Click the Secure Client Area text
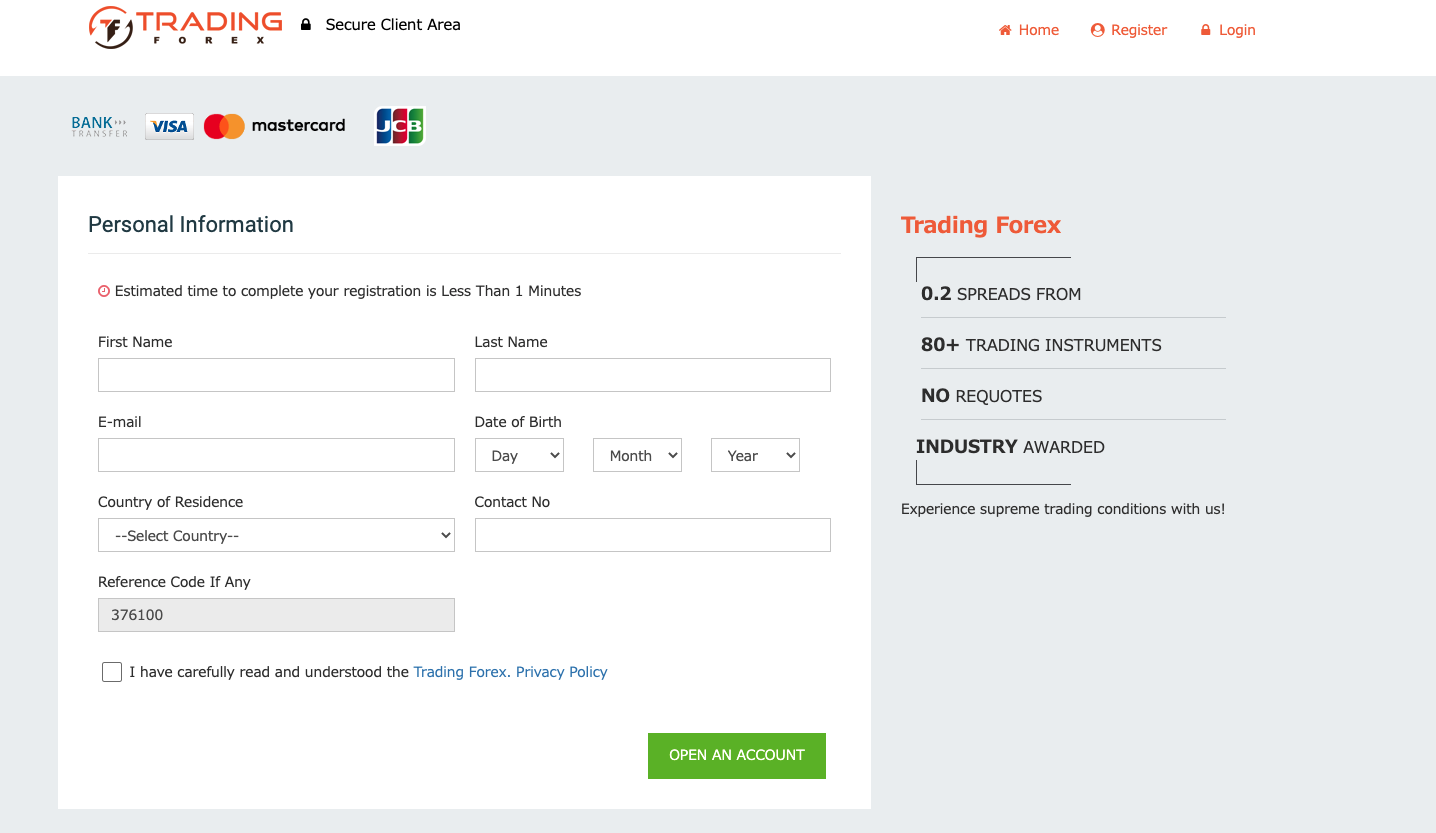1436x833 pixels. coord(393,25)
